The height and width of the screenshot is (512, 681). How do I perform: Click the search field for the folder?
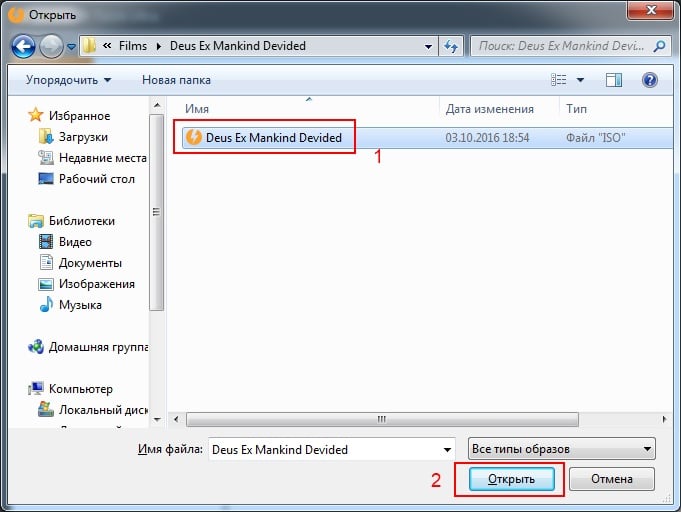(563, 46)
